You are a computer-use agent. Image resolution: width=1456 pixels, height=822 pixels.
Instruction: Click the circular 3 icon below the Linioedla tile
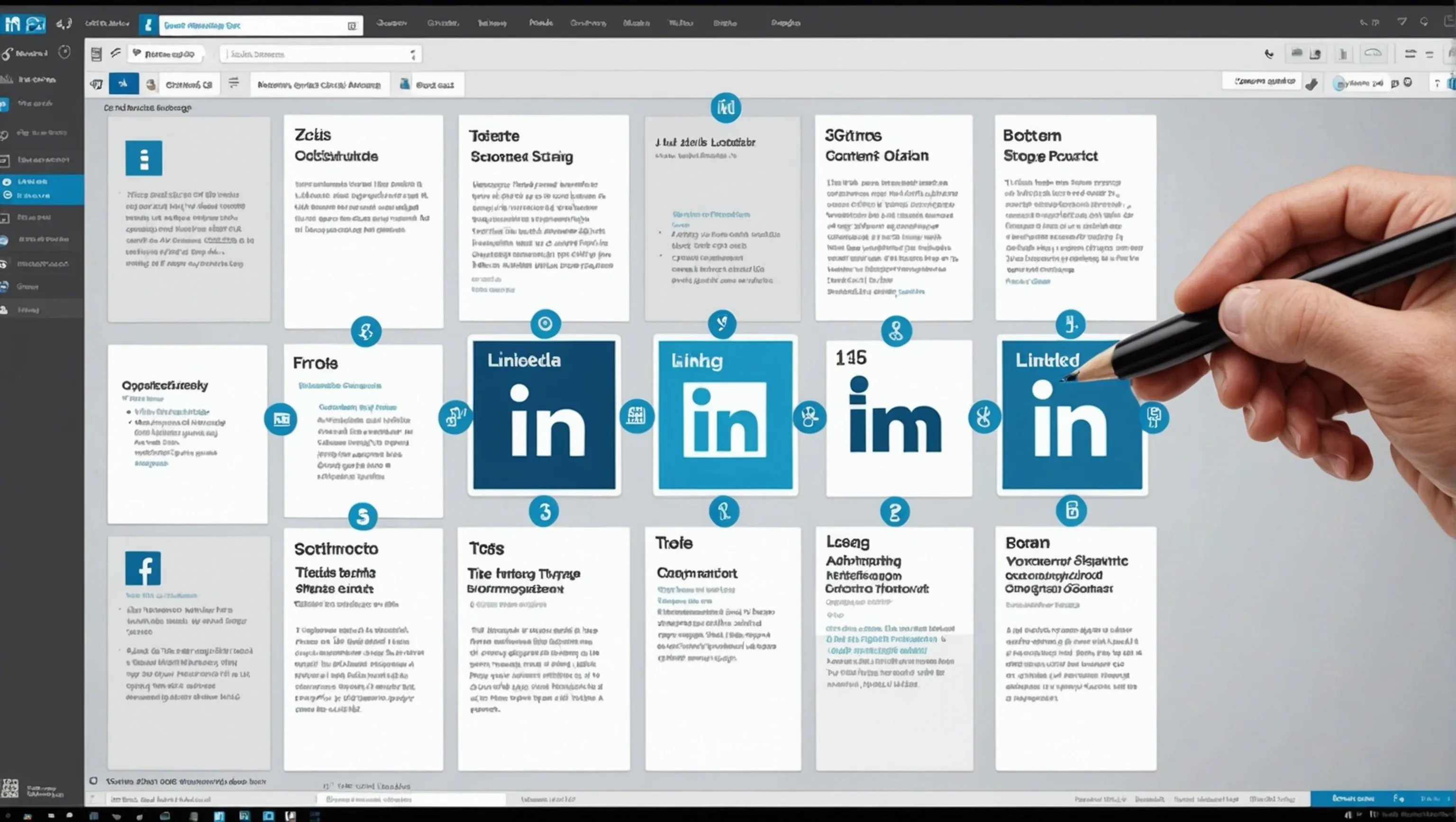coord(544,512)
